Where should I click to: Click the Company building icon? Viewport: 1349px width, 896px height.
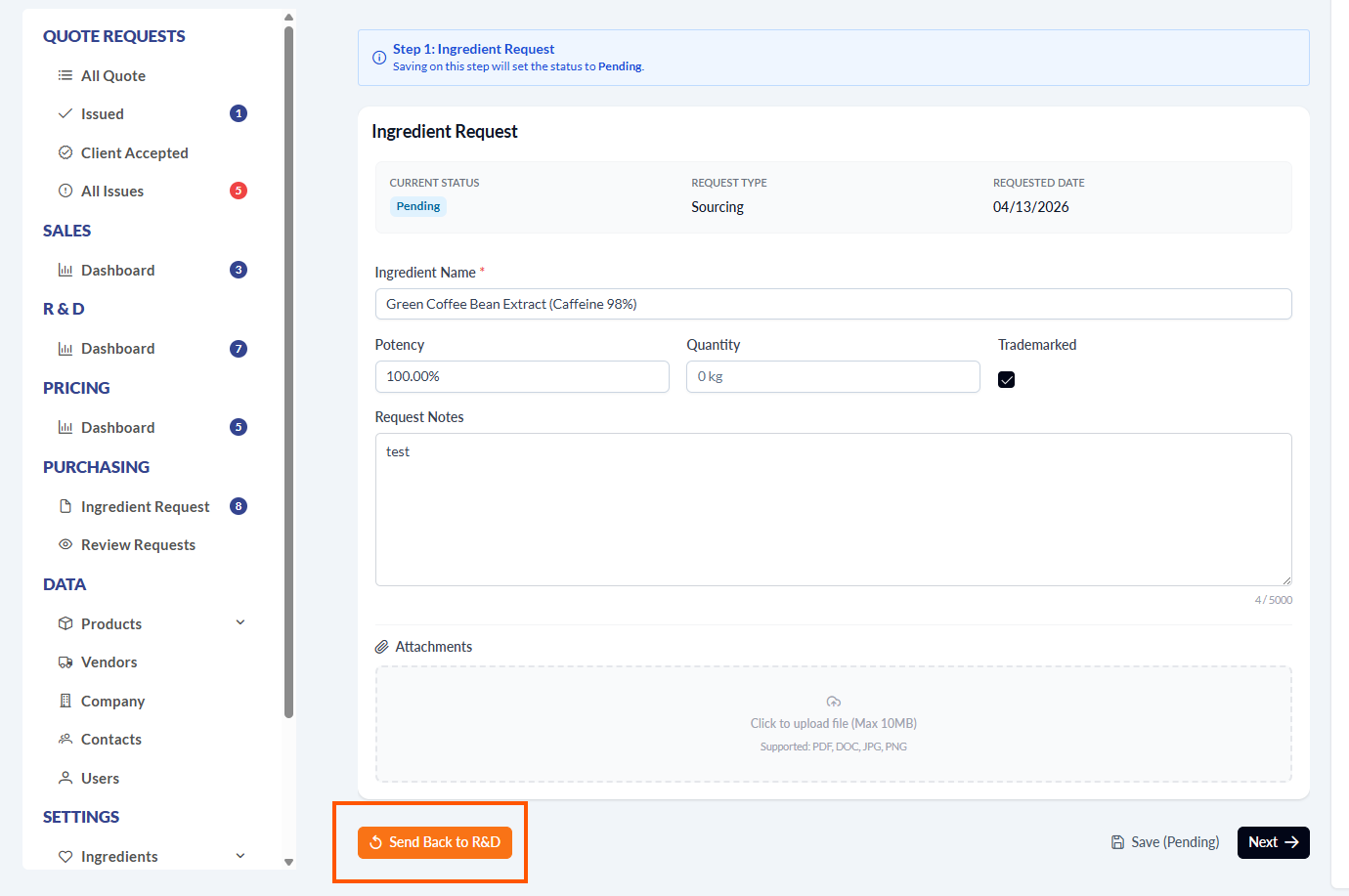(65, 701)
